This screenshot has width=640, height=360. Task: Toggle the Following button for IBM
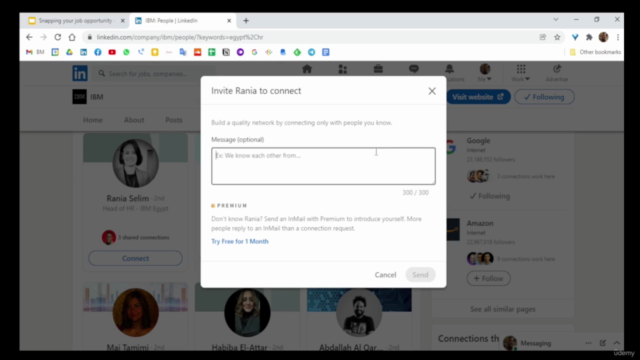point(544,97)
